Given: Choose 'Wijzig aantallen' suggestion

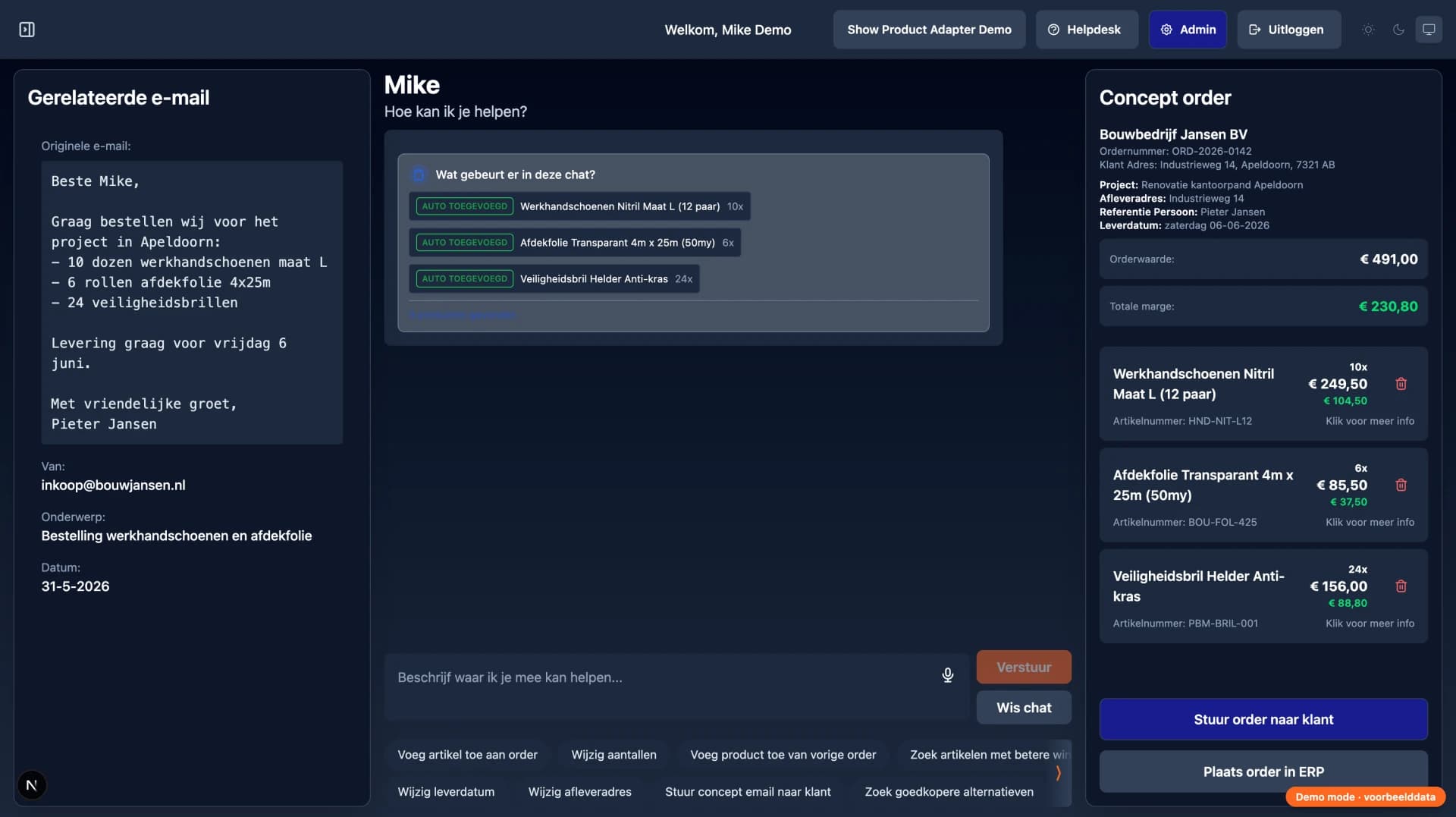Looking at the screenshot, I should [613, 755].
